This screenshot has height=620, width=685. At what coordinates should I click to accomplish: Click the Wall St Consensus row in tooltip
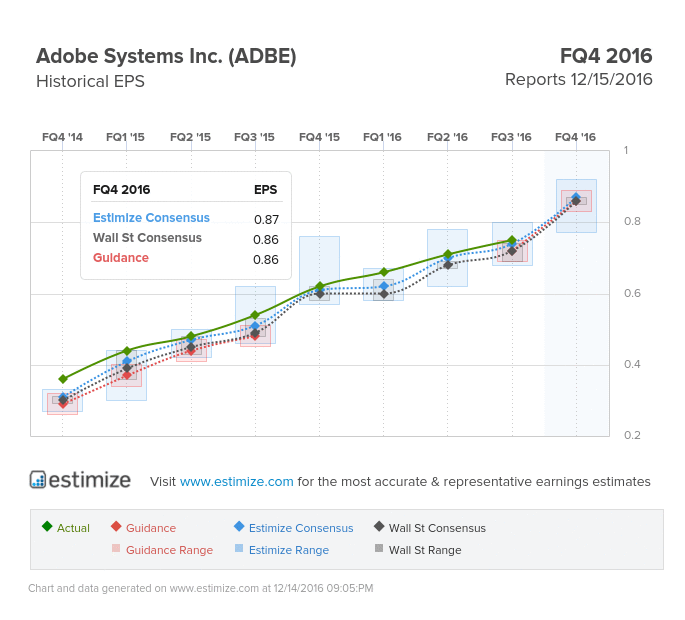[x=186, y=239]
